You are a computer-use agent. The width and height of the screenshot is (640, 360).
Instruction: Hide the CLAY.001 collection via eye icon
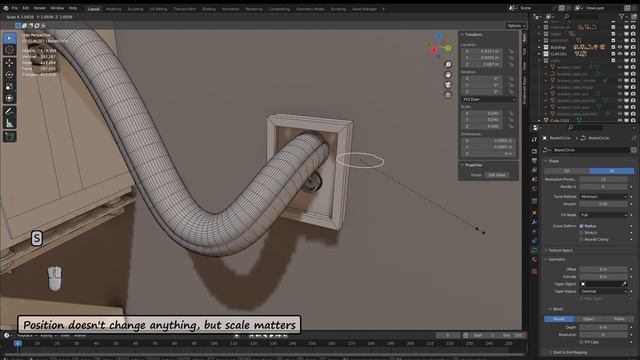(x=620, y=54)
